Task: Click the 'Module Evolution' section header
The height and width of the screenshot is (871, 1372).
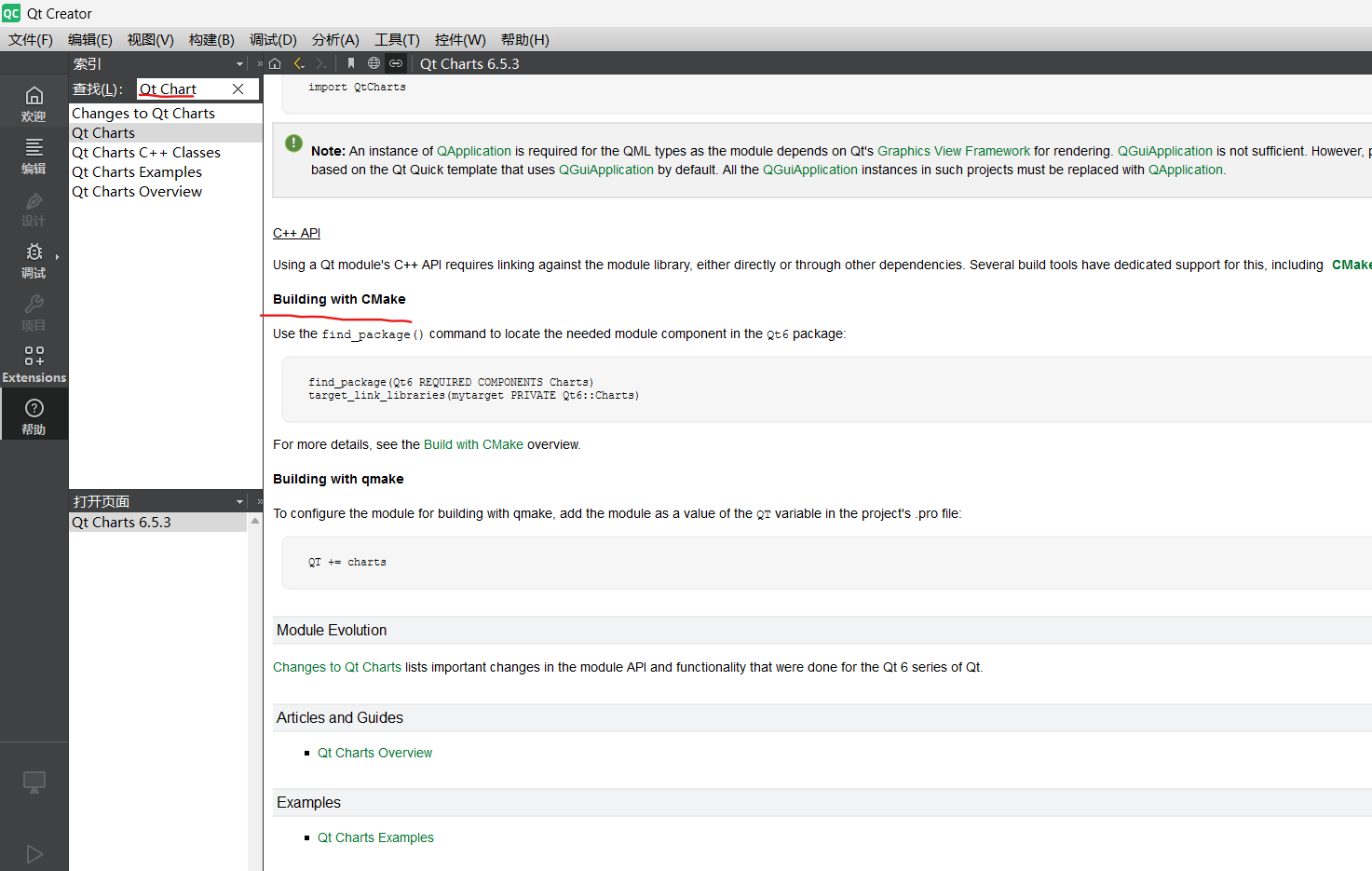Action: 332,631
